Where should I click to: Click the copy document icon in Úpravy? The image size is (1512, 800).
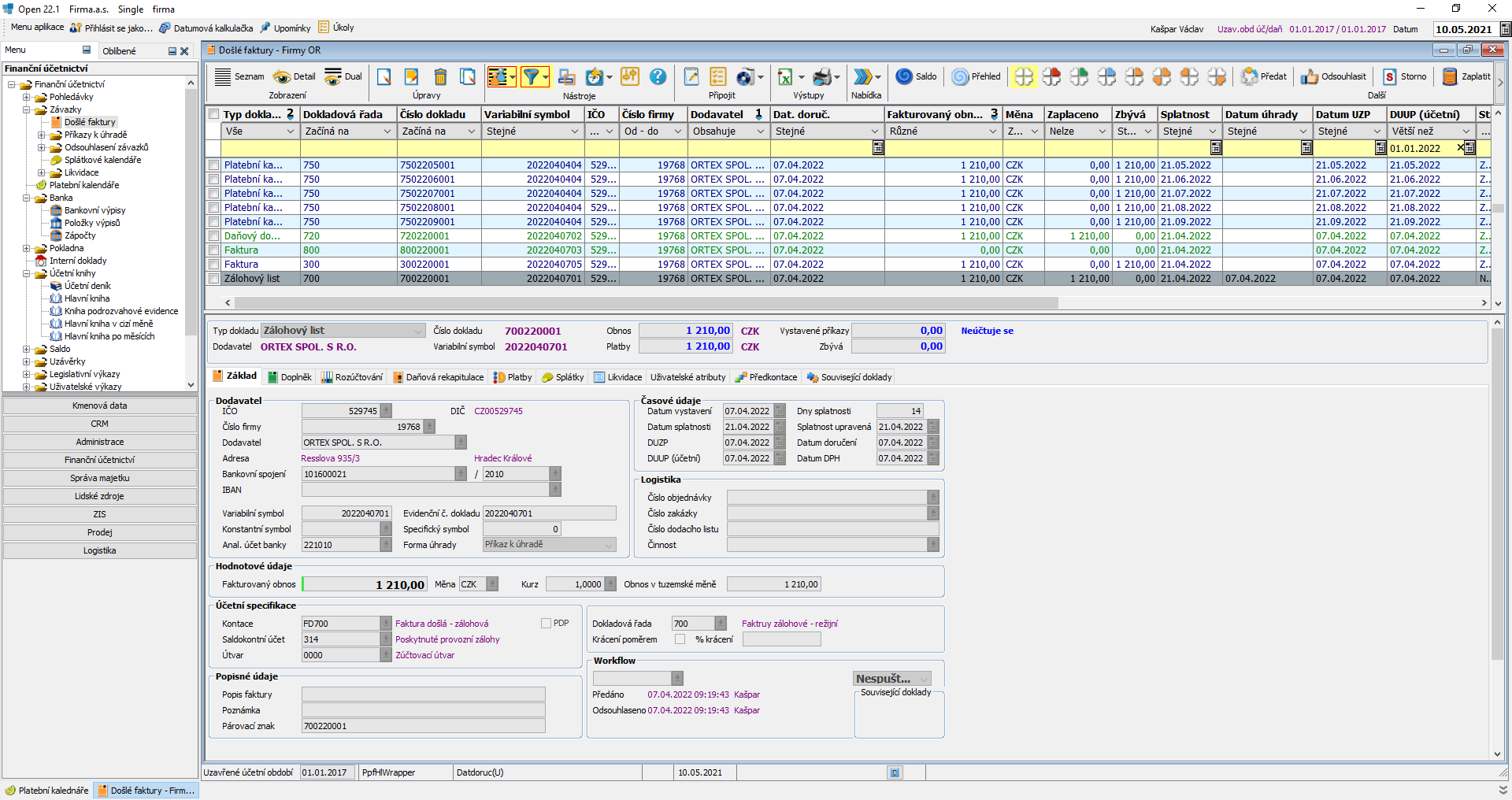point(468,76)
